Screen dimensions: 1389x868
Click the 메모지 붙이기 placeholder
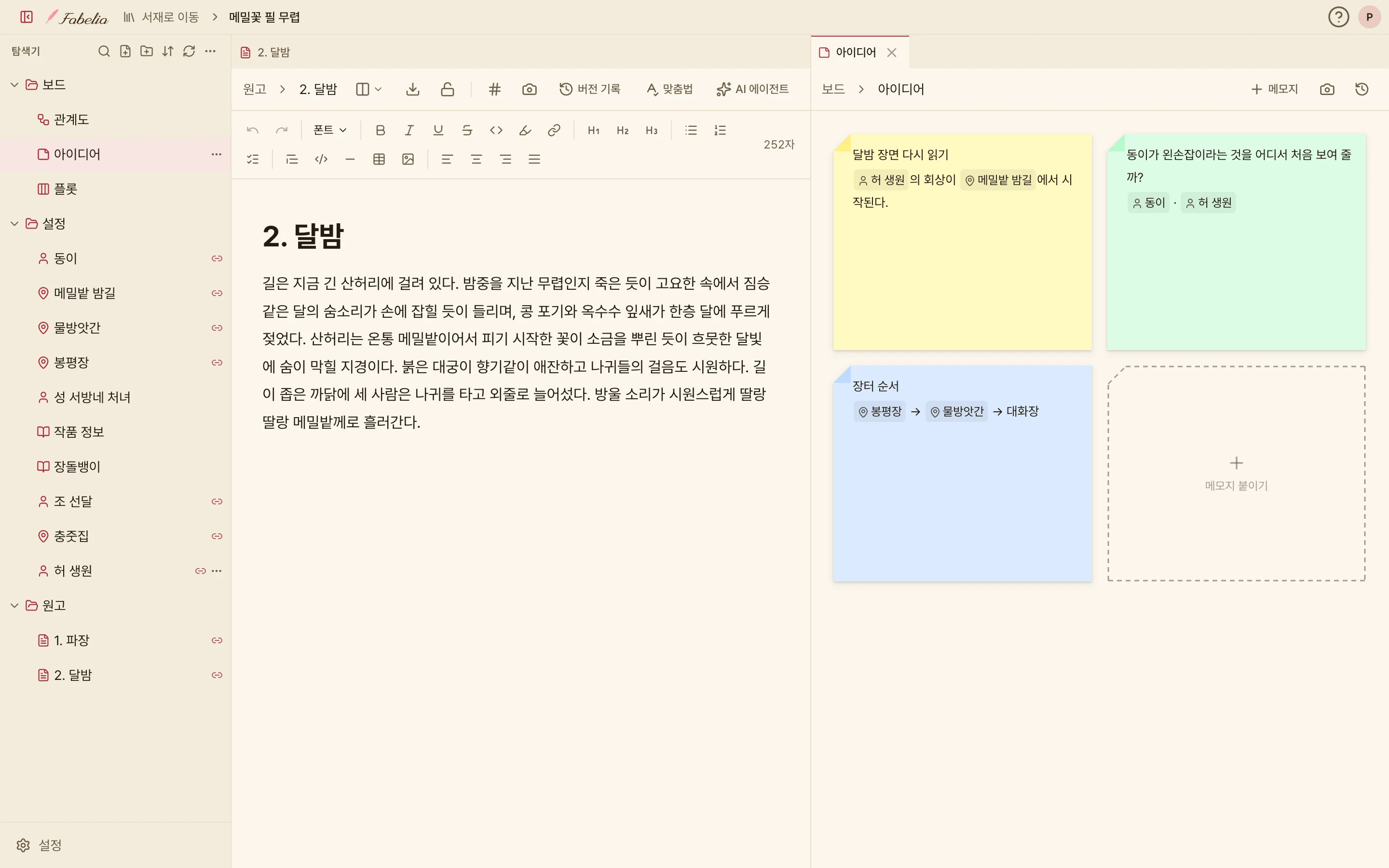click(x=1236, y=474)
